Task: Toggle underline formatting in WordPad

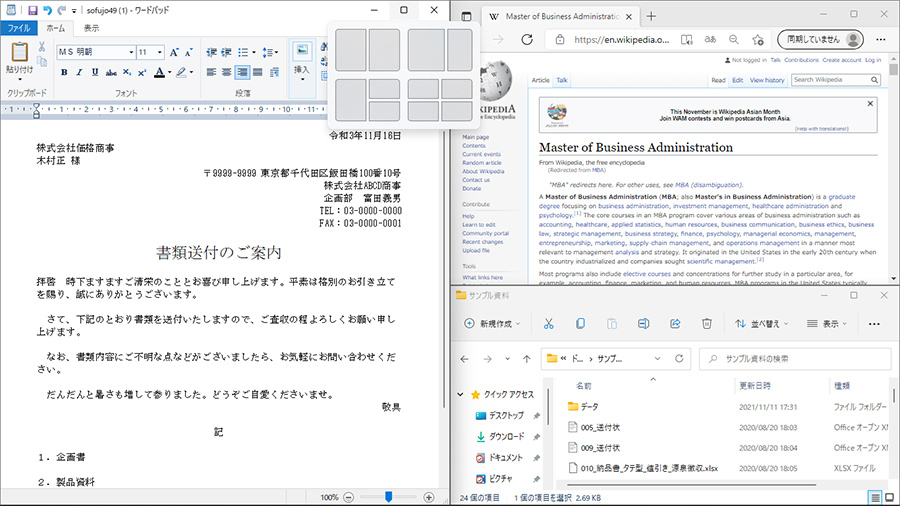Action: 96,72
